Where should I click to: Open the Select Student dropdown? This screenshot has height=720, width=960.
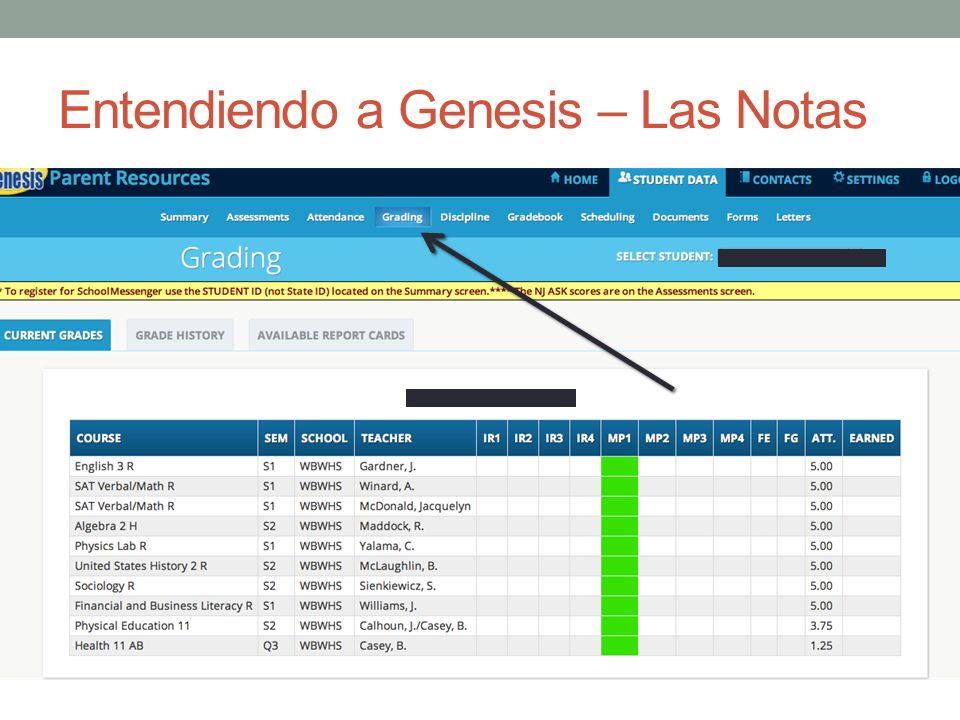802,258
